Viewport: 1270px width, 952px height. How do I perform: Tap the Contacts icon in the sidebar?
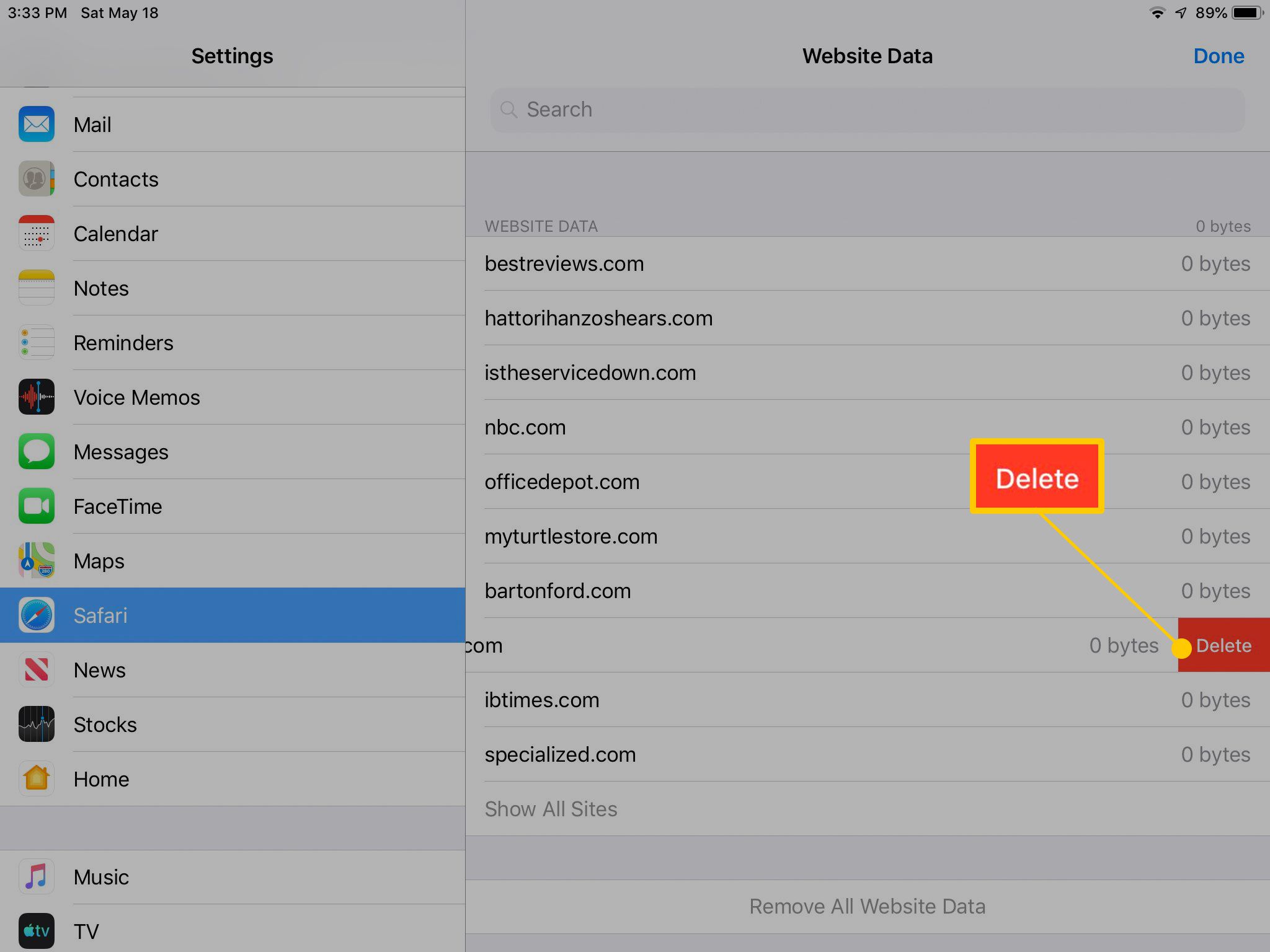point(37,179)
